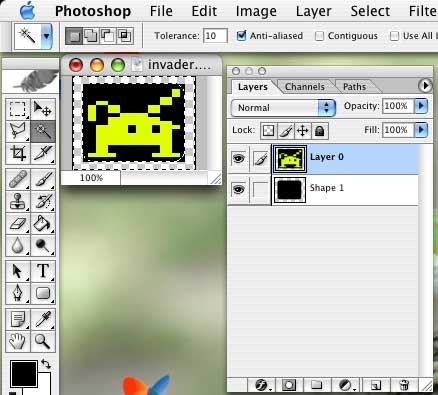This screenshot has height=395, width=438.
Task: Select the Rectangular Marquee tool
Action: [x=18, y=109]
